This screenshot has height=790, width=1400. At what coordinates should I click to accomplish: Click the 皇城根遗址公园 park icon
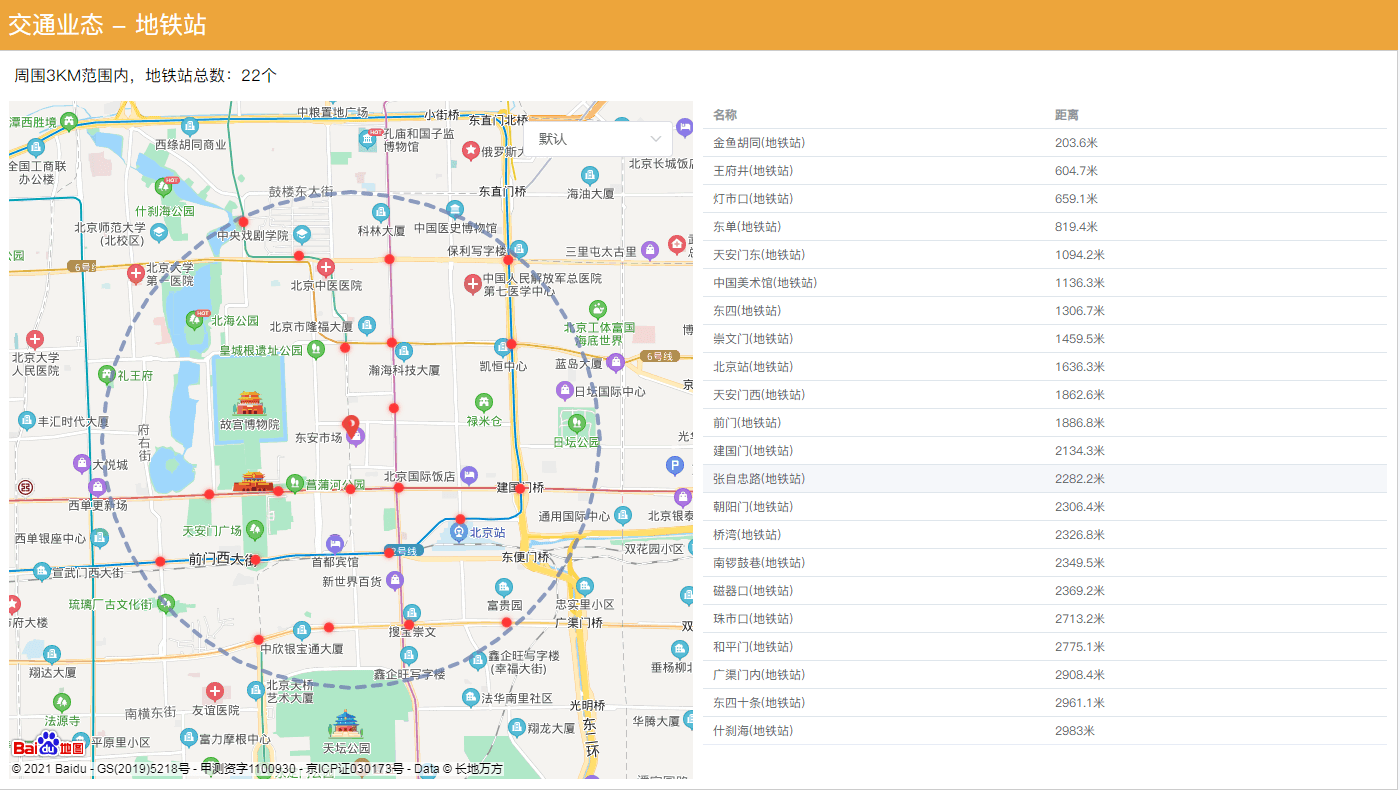tap(316, 349)
